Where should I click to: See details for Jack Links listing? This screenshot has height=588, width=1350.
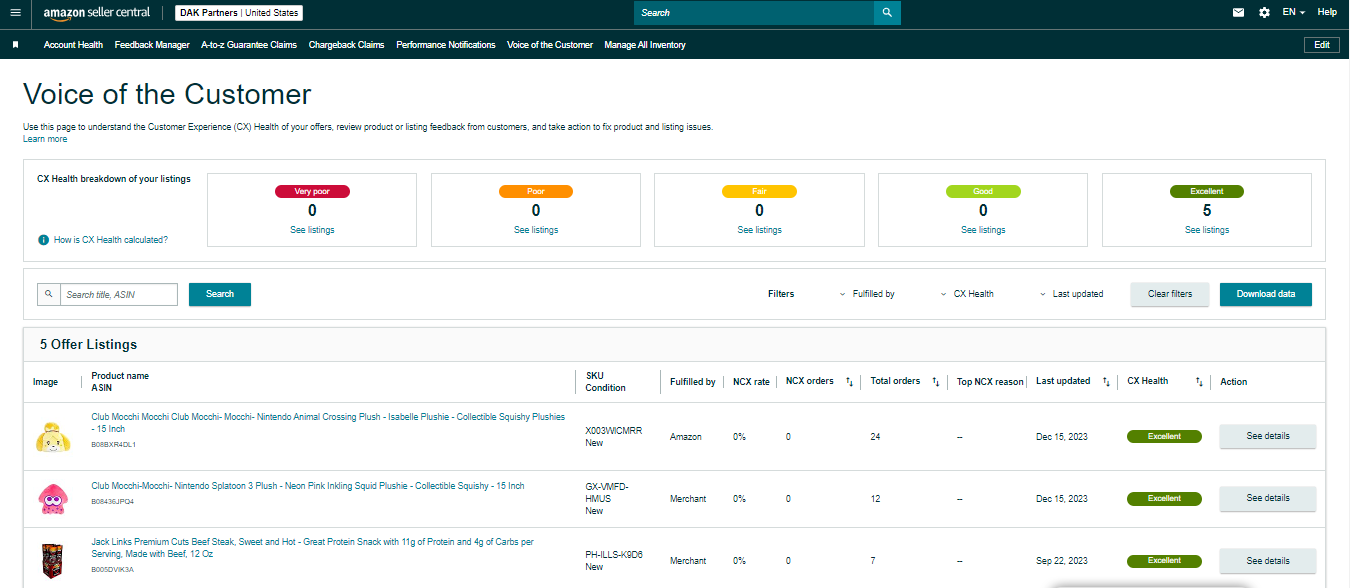coord(1268,561)
